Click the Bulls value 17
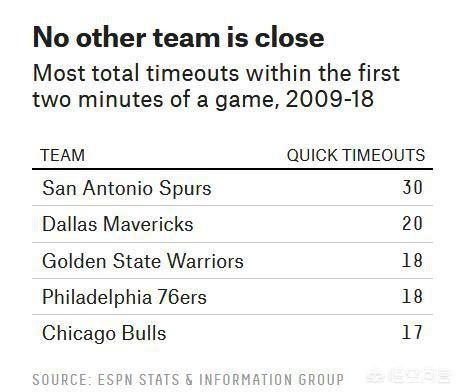Viewport: 460px width, 392px height. [412, 332]
